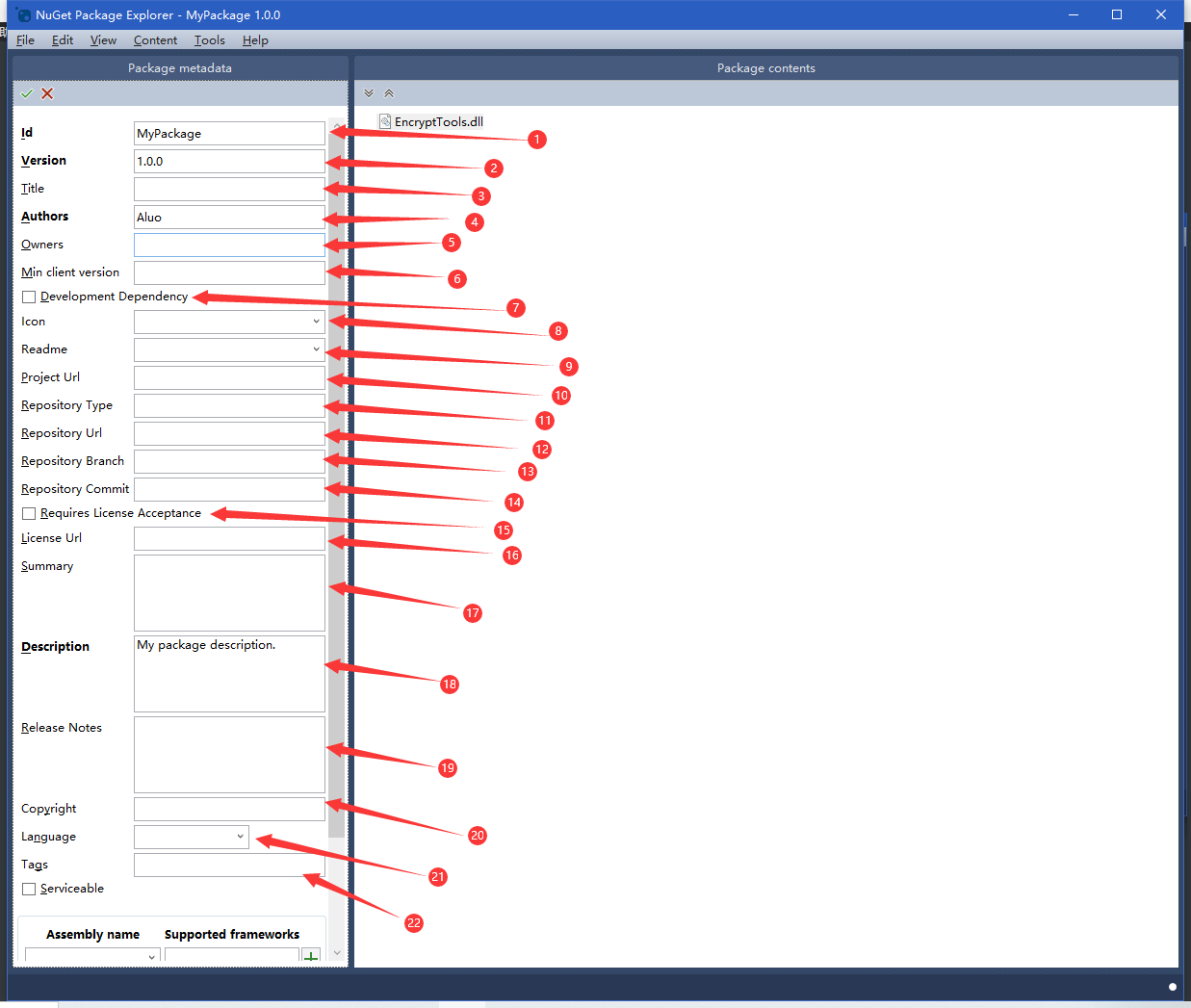Collapse all package contents with the double-up chevron

click(x=389, y=93)
